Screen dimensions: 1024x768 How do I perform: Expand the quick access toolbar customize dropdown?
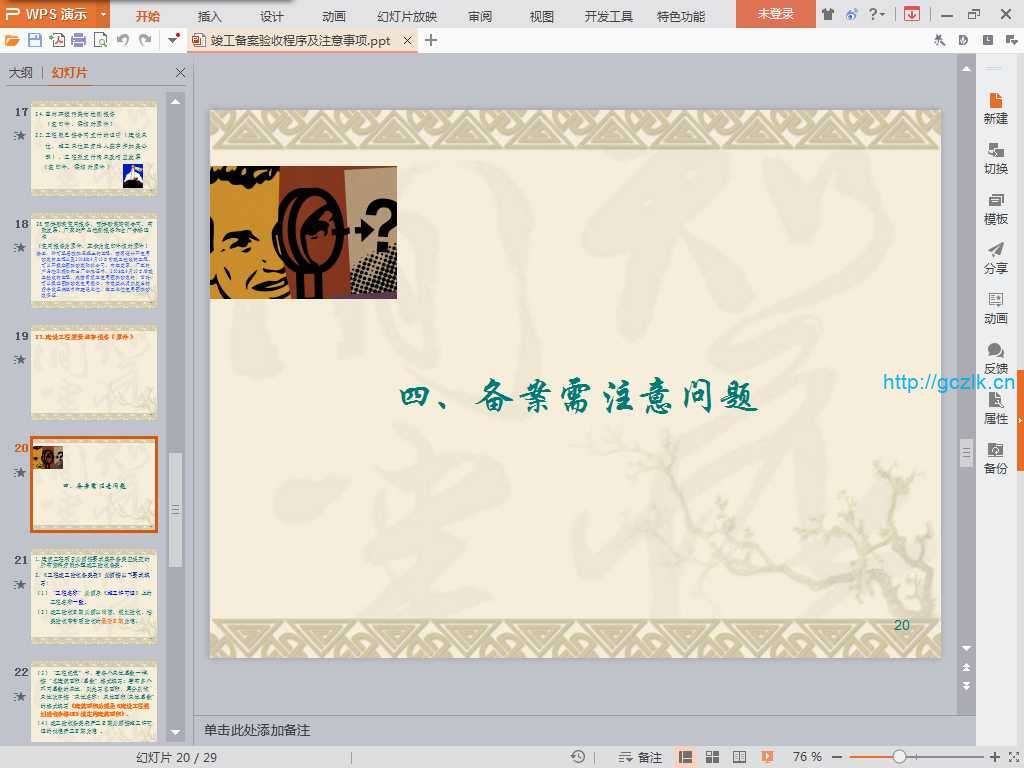174,40
